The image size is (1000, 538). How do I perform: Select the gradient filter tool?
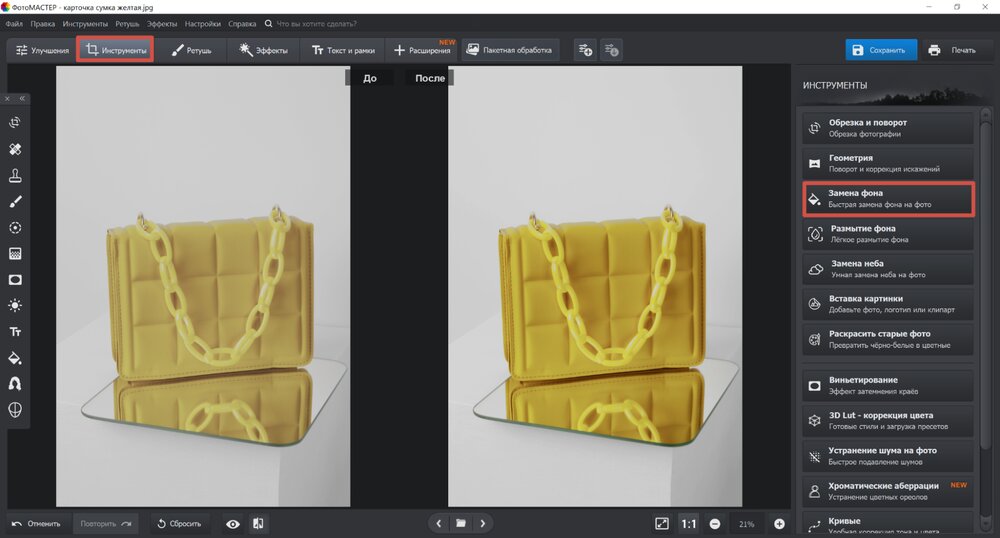point(15,254)
